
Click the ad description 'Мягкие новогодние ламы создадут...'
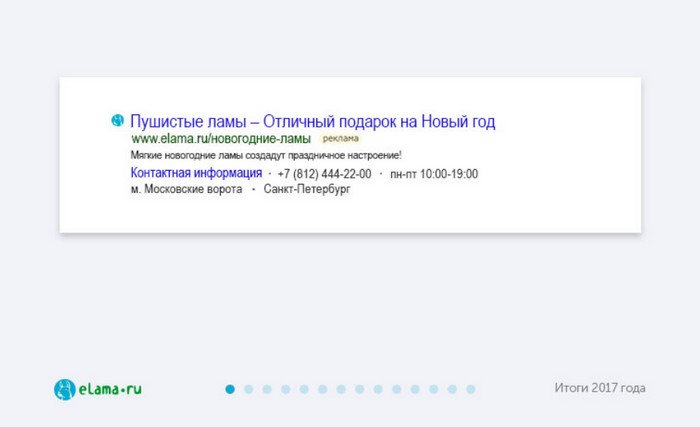tap(266, 155)
